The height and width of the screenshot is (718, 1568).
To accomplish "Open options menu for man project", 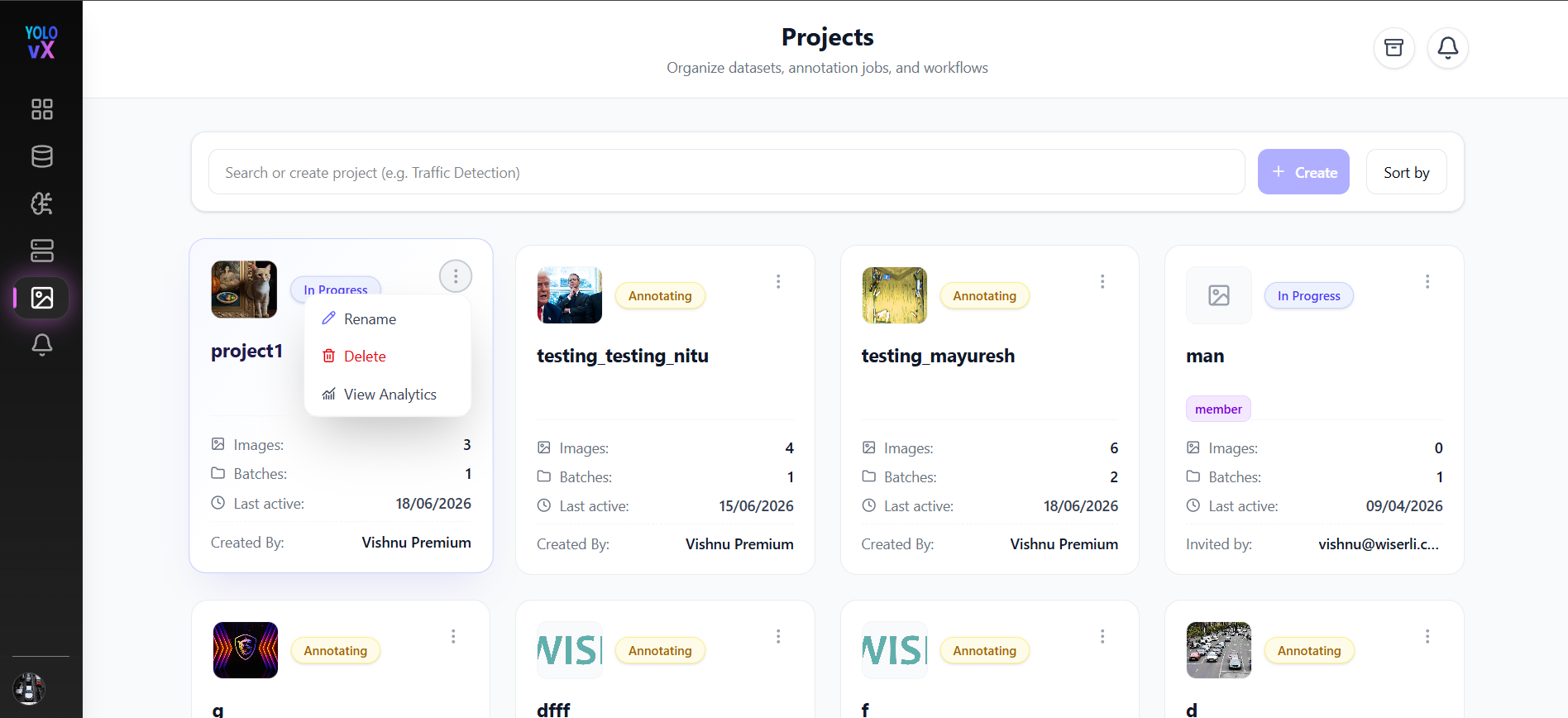I will click(1427, 281).
